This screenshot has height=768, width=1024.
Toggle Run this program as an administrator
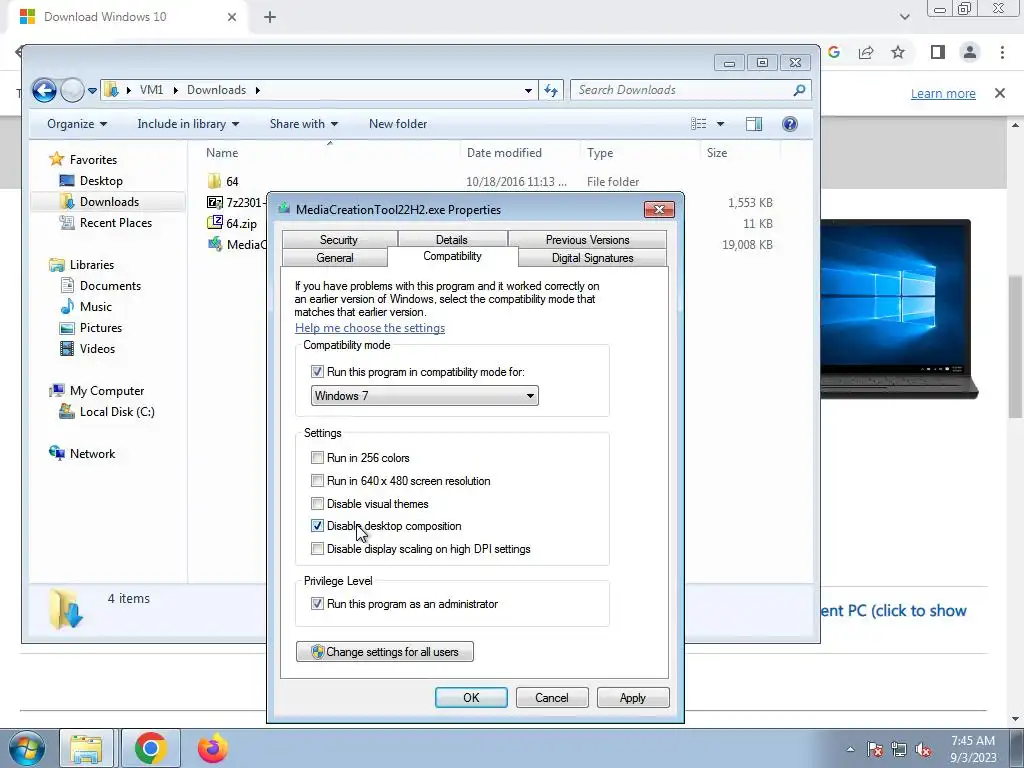(x=317, y=604)
